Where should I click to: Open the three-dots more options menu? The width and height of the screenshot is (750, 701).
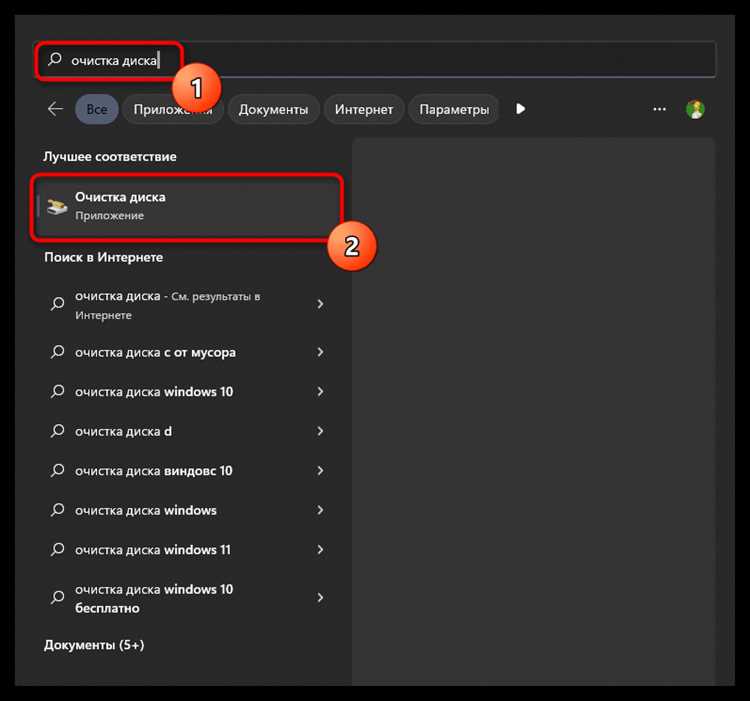point(659,109)
